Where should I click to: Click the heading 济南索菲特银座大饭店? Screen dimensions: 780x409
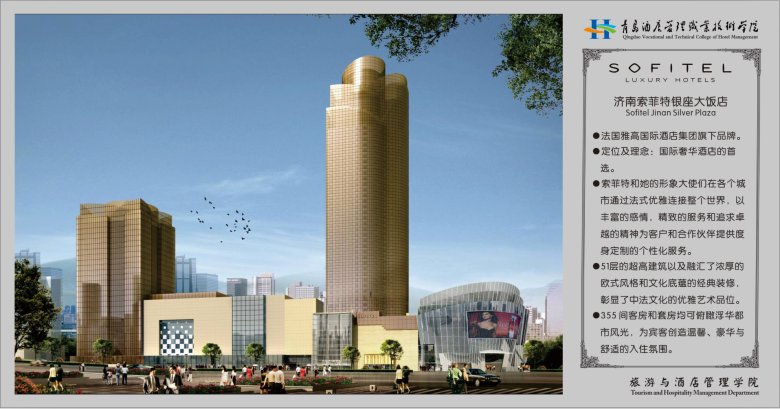click(670, 102)
